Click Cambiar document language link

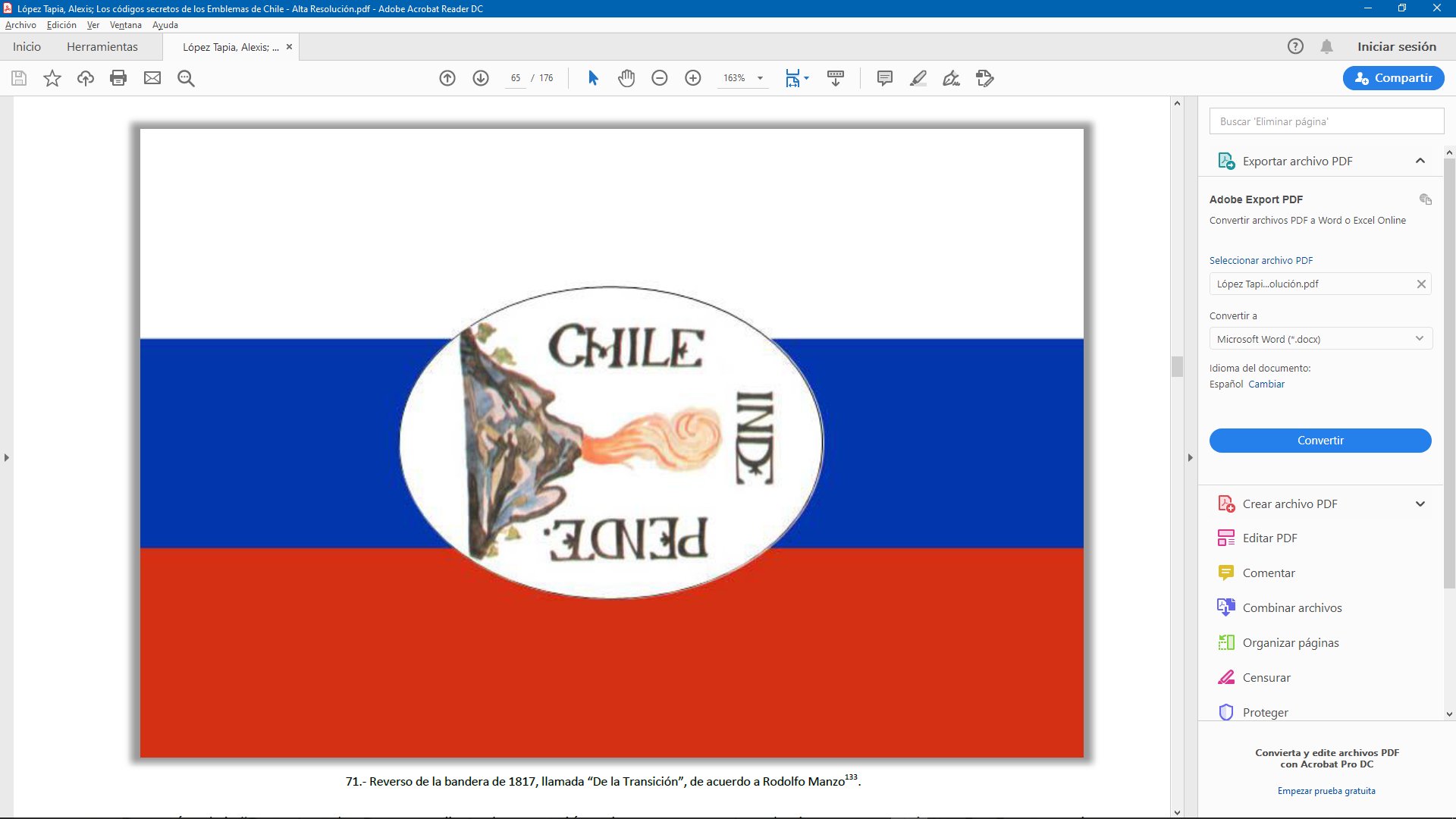1266,384
